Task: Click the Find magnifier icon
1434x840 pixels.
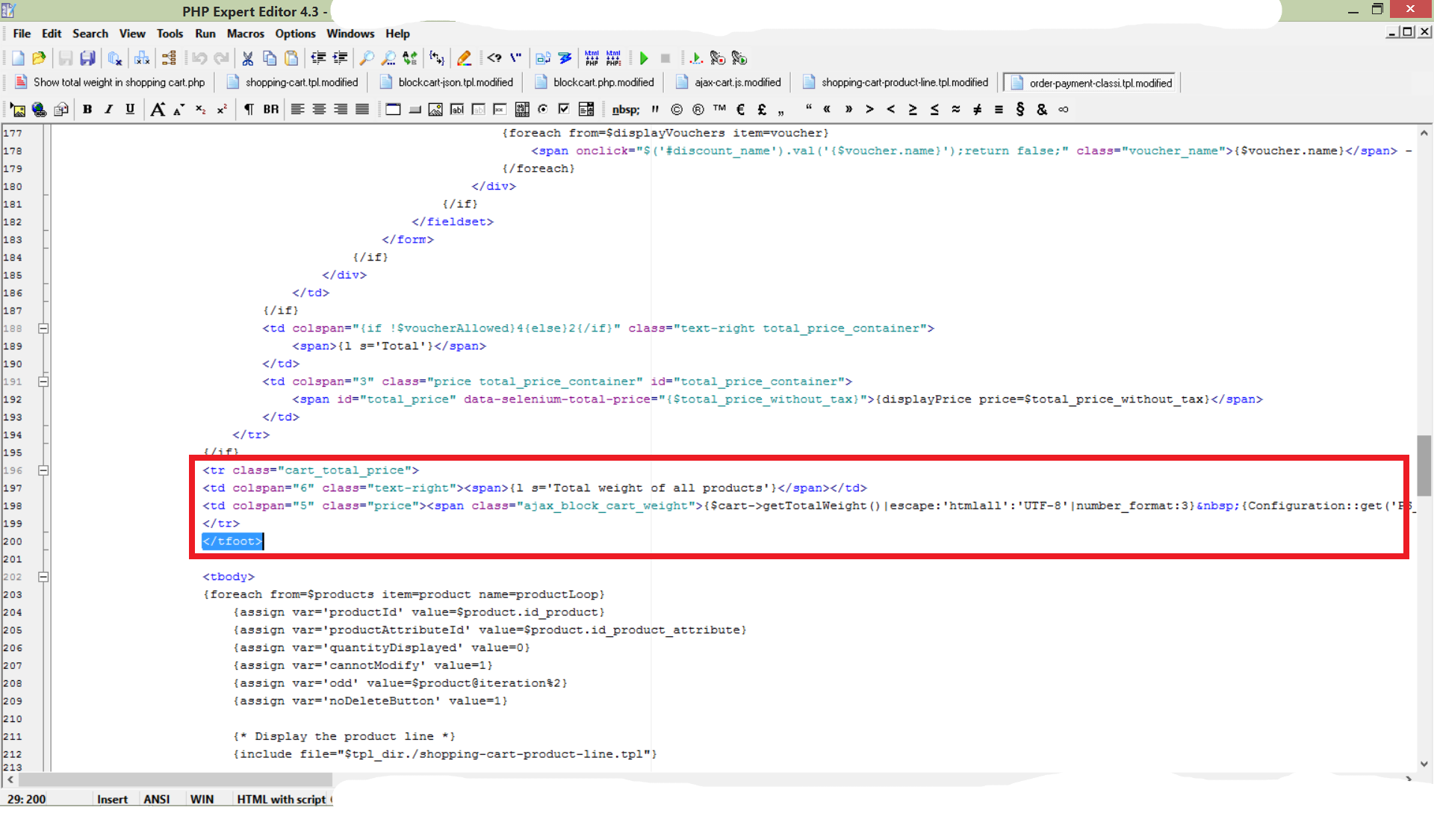Action: click(367, 58)
